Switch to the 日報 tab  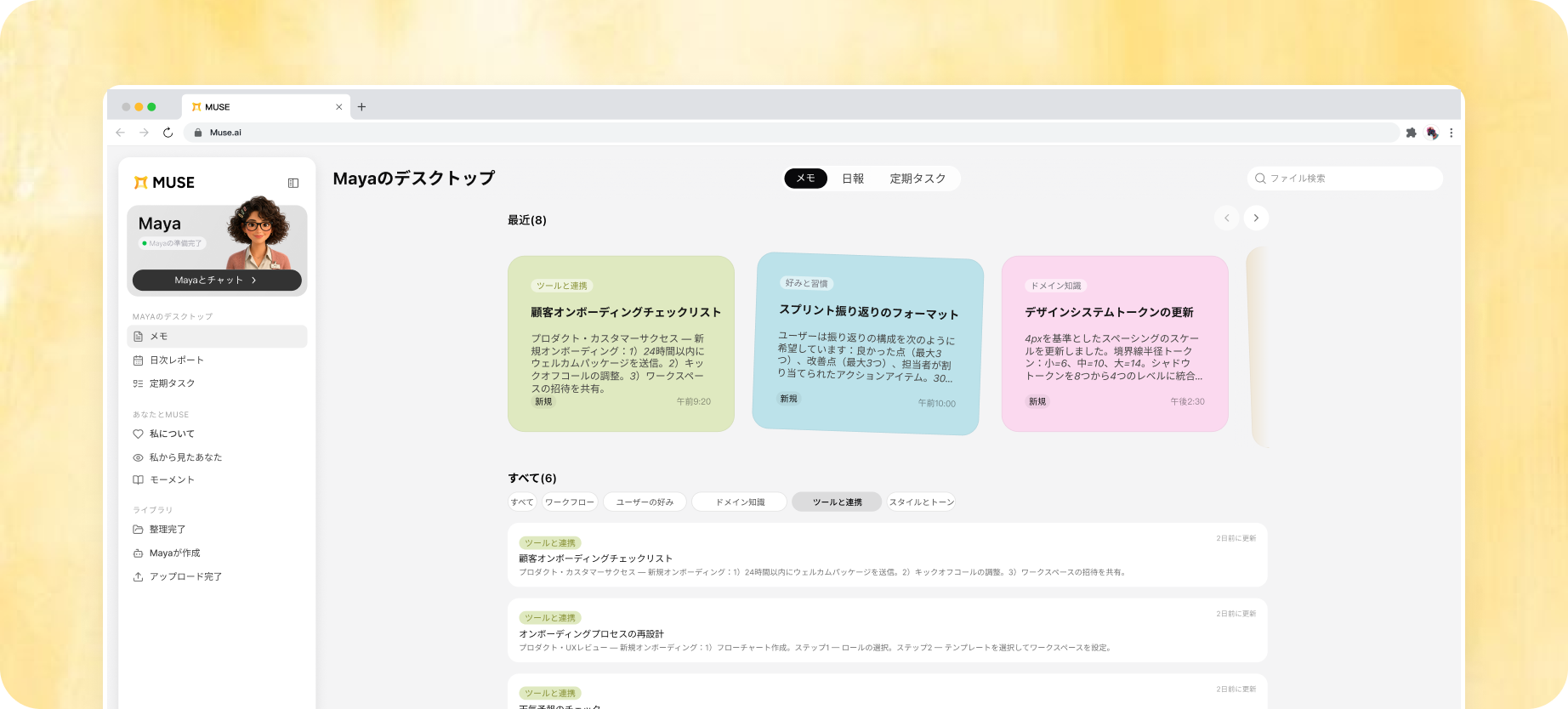click(x=853, y=179)
